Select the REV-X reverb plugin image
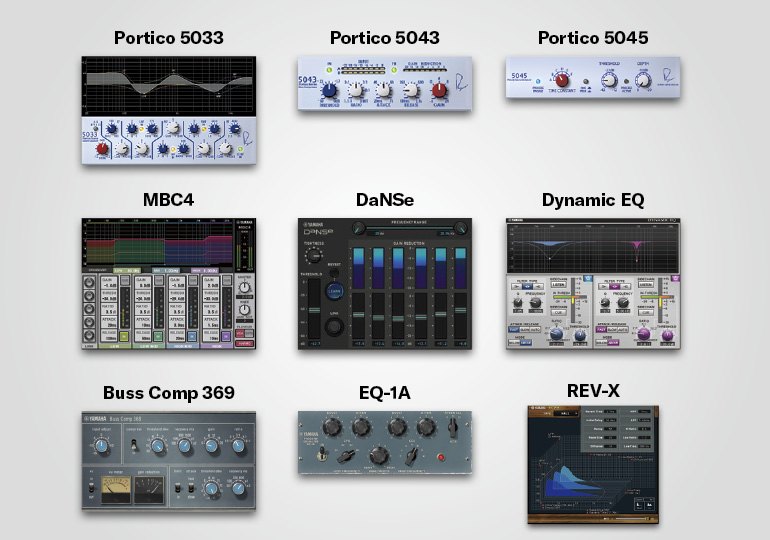This screenshot has width=770, height=540. coord(593,464)
